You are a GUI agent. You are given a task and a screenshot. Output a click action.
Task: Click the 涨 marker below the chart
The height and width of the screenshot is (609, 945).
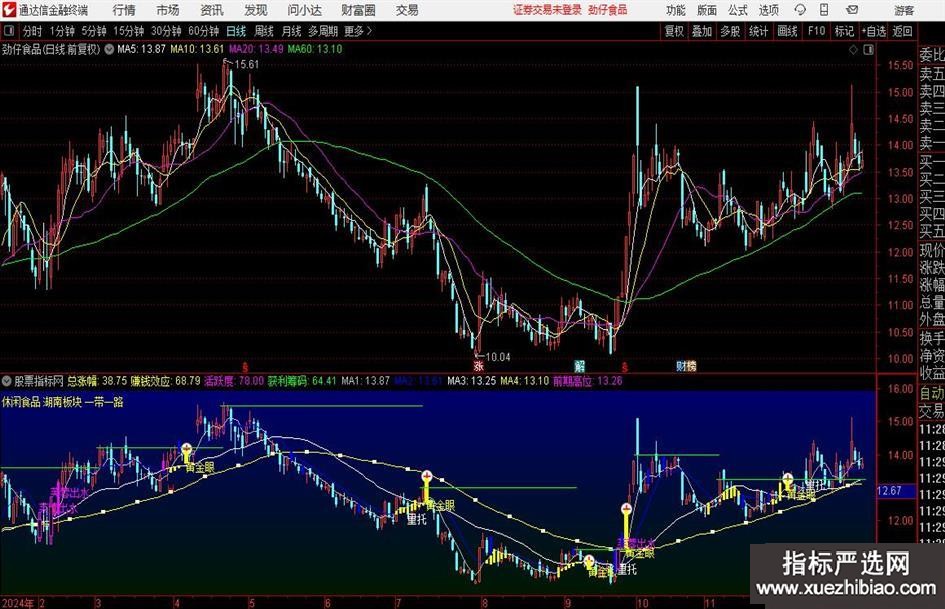point(479,365)
